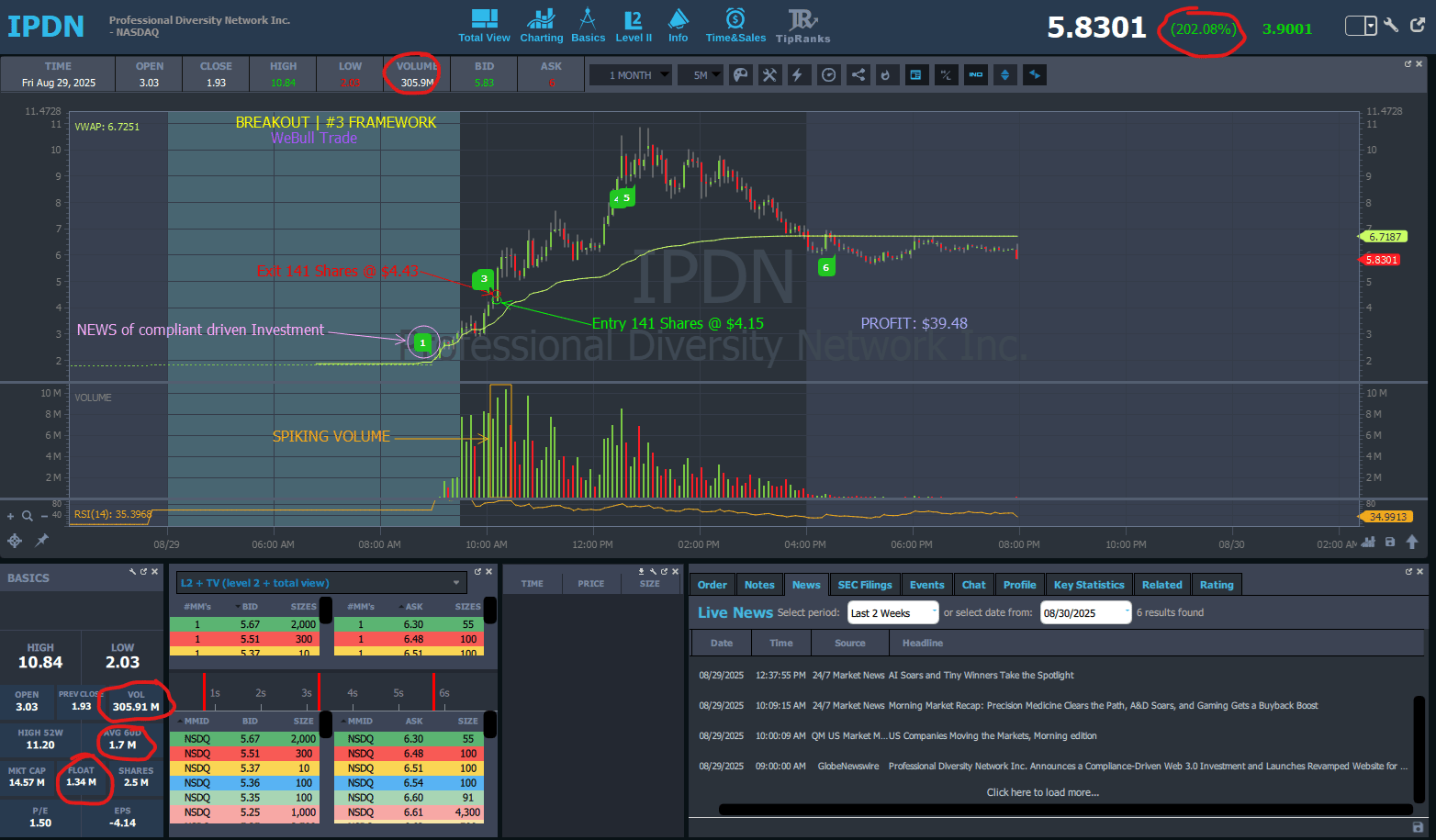
Task: Toggle the horizontal arrows chart button
Action: click(1035, 75)
